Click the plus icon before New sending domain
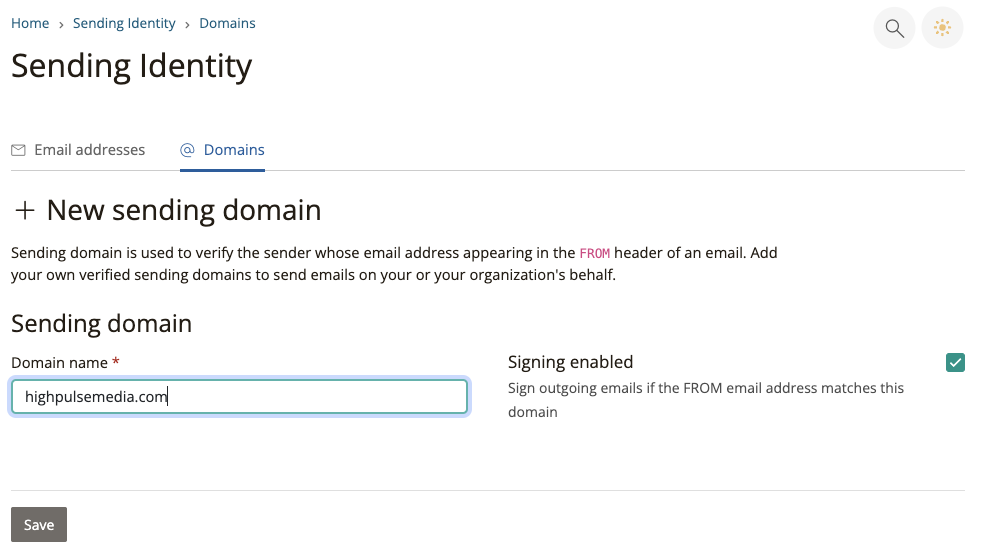 25,210
